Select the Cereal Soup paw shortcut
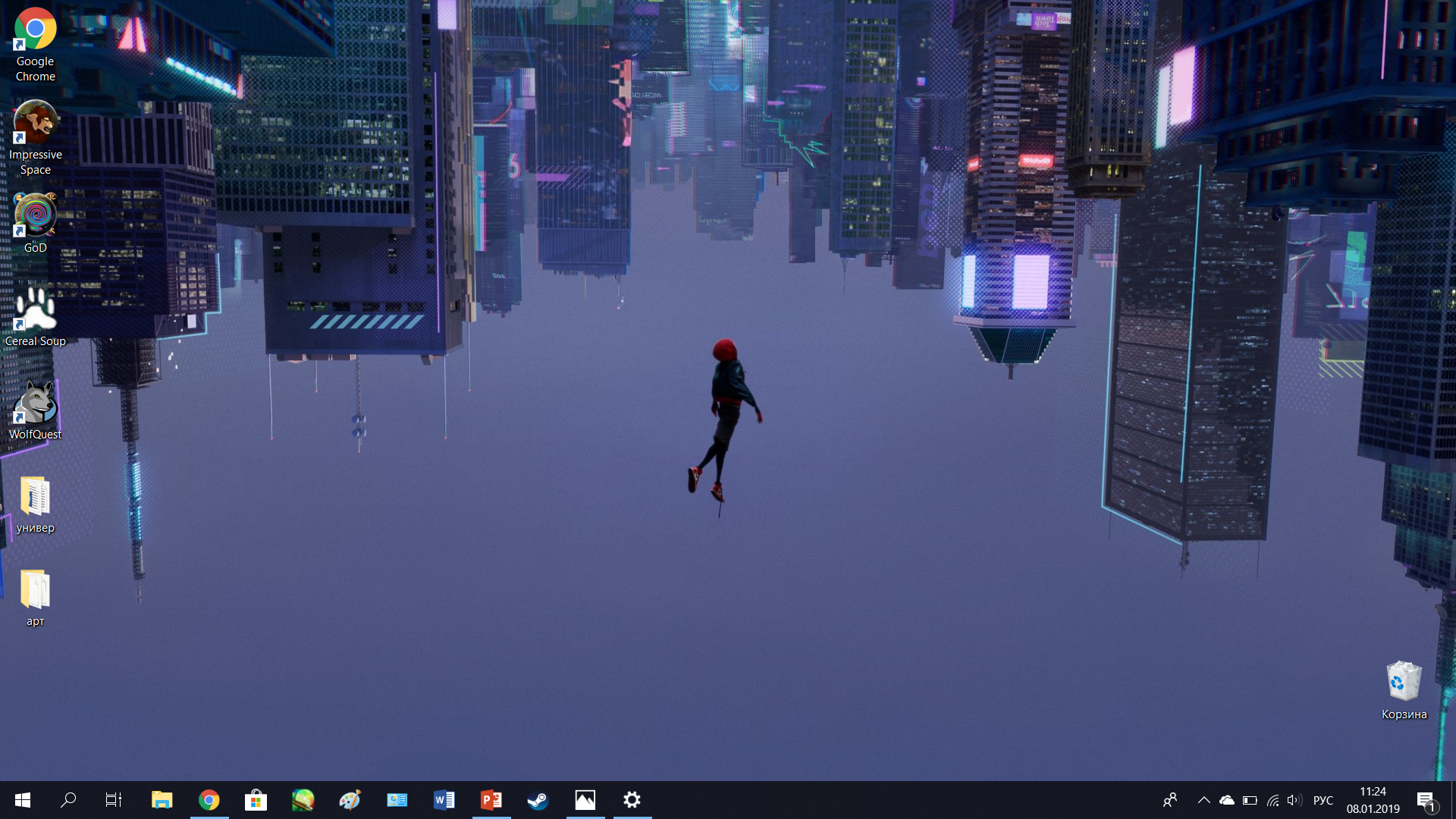Image resolution: width=1456 pixels, height=819 pixels. pos(35,317)
